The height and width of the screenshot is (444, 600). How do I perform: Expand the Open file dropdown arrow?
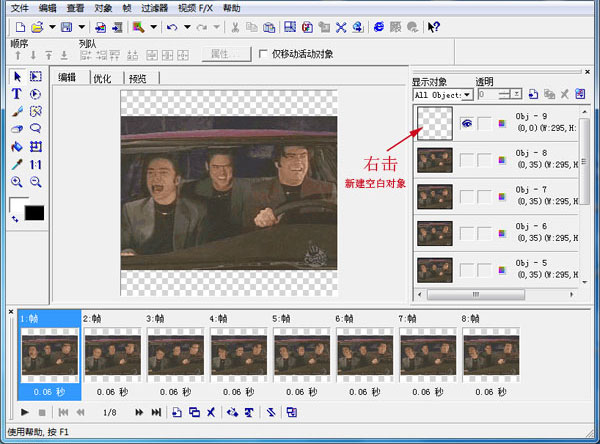tap(52, 27)
